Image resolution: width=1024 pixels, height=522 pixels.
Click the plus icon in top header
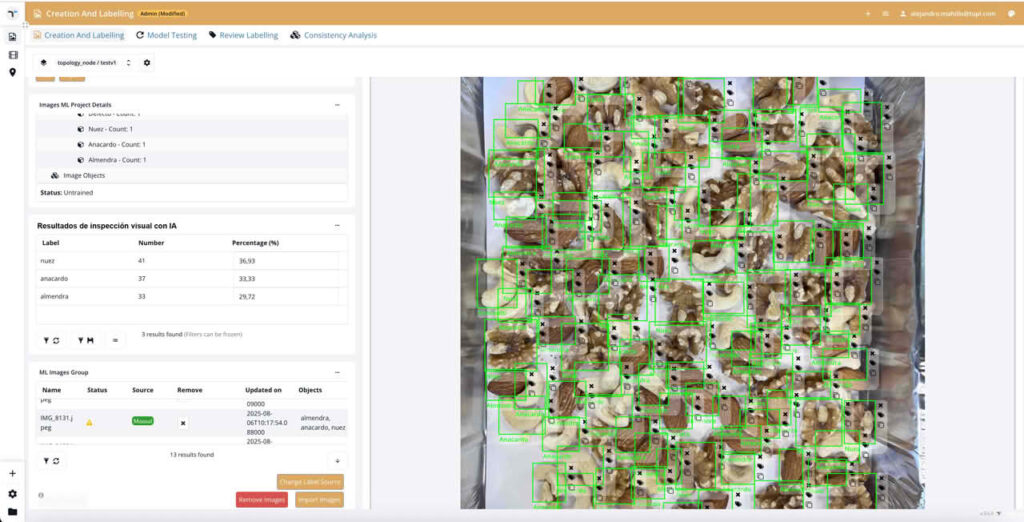pos(867,14)
